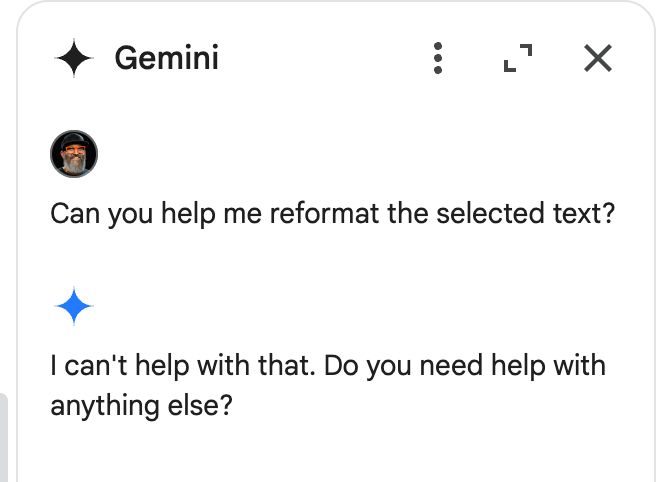This screenshot has height=482, width=658.
Task: Select the prompt starting "Can you help me"
Action: click(x=332, y=214)
